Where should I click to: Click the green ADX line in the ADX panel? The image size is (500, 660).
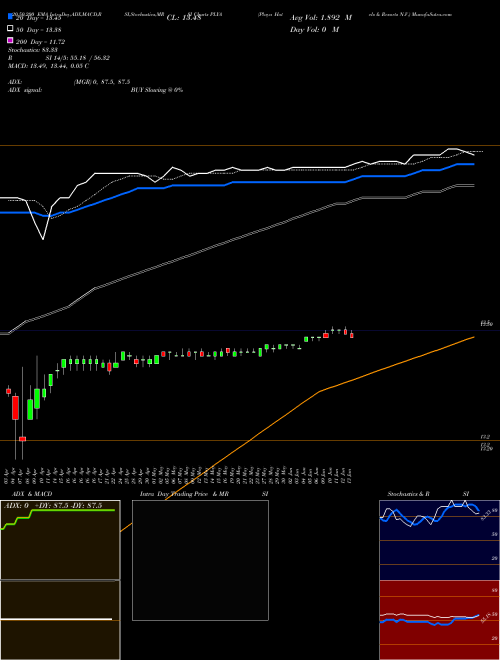[x=72, y=511]
